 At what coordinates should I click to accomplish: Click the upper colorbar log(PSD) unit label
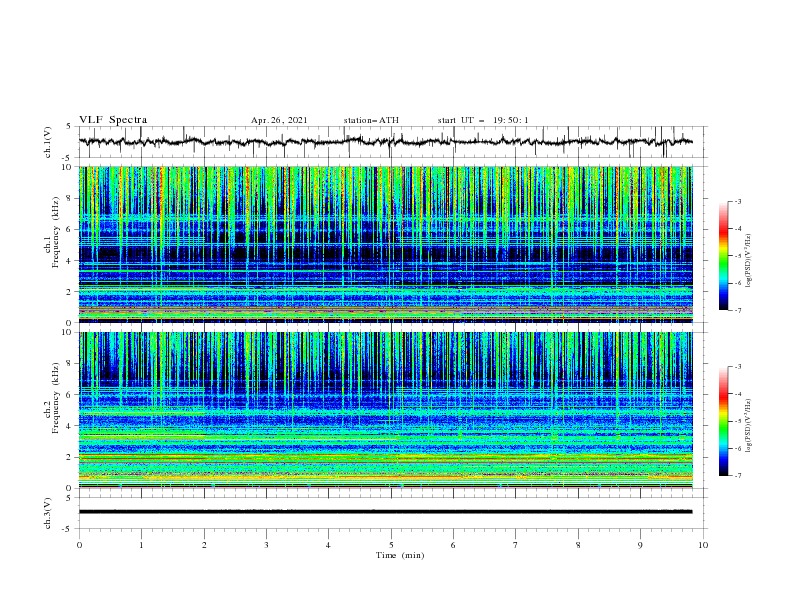pyautogui.click(x=750, y=261)
